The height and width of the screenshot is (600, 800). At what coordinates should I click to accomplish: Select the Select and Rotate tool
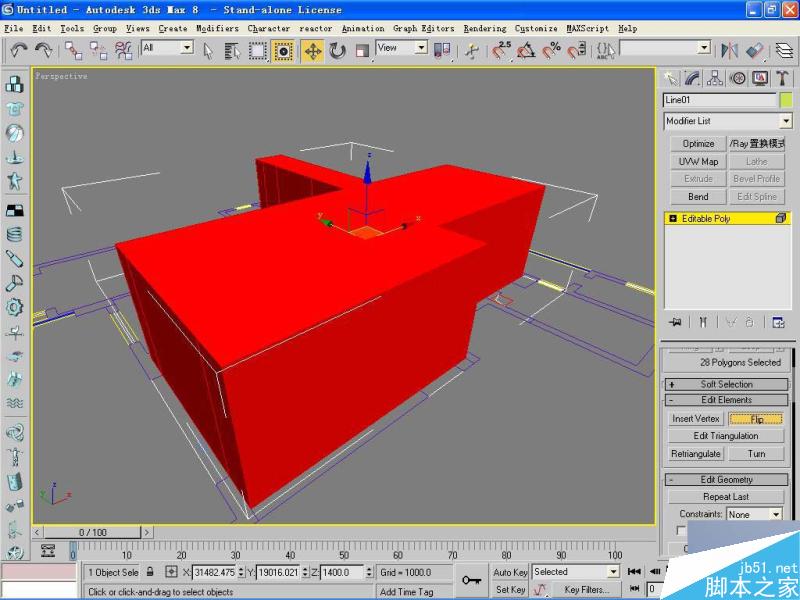coord(337,49)
